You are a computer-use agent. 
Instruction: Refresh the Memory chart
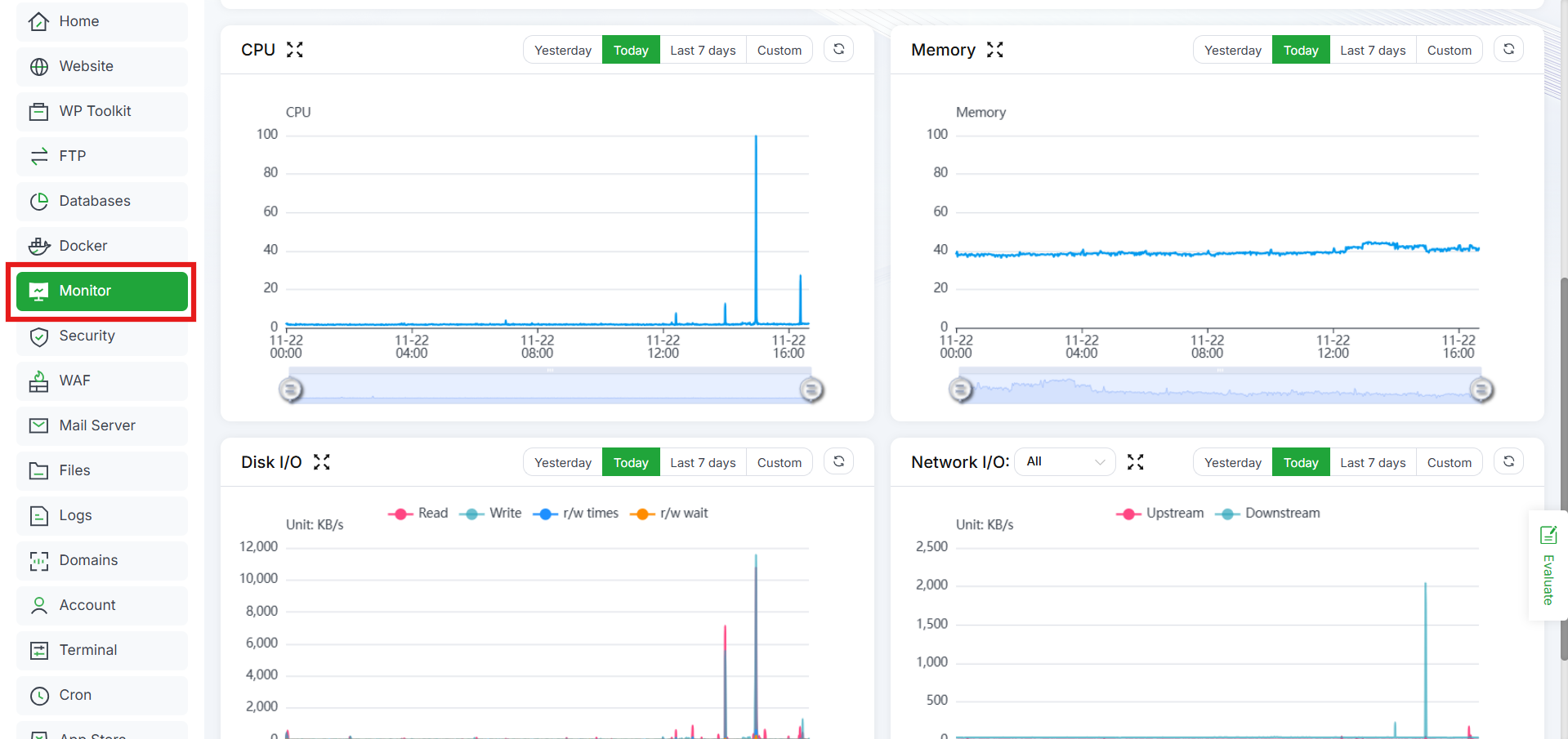click(x=1508, y=50)
